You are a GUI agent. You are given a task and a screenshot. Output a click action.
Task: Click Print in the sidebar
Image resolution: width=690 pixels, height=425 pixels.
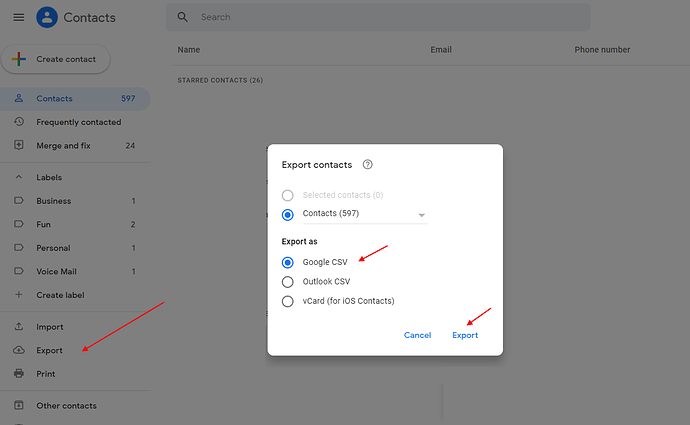(75, 374)
